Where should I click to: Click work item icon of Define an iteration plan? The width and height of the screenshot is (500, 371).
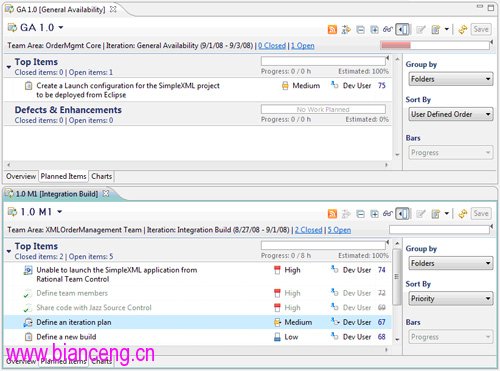point(28,322)
